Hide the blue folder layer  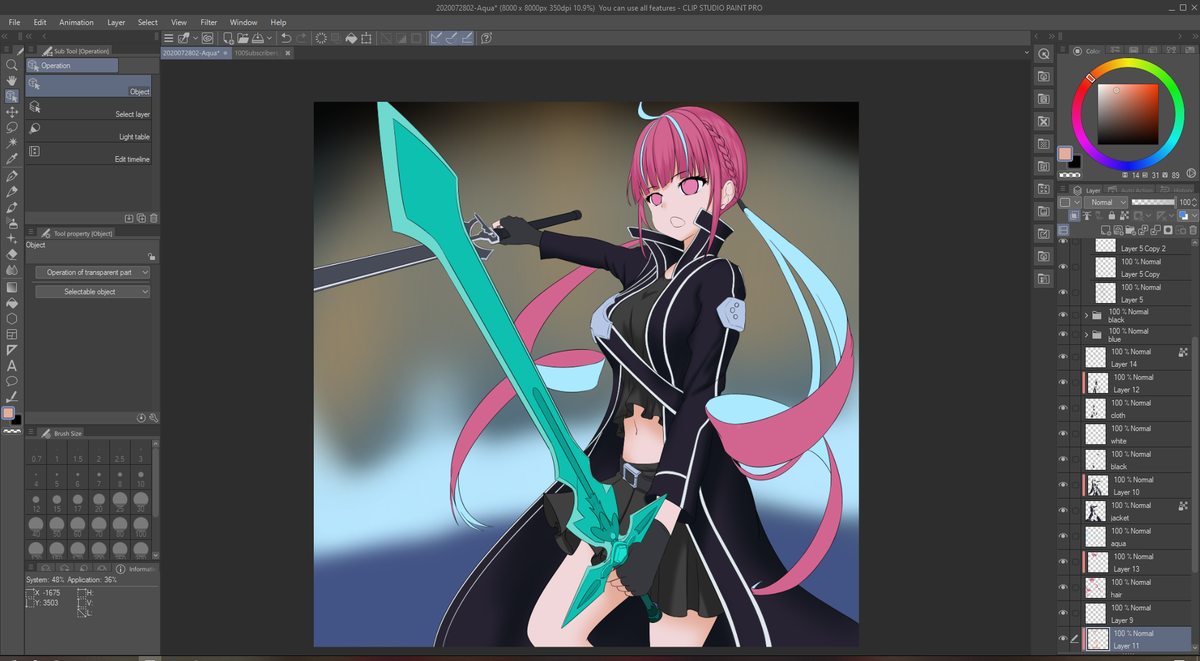[x=1062, y=335]
